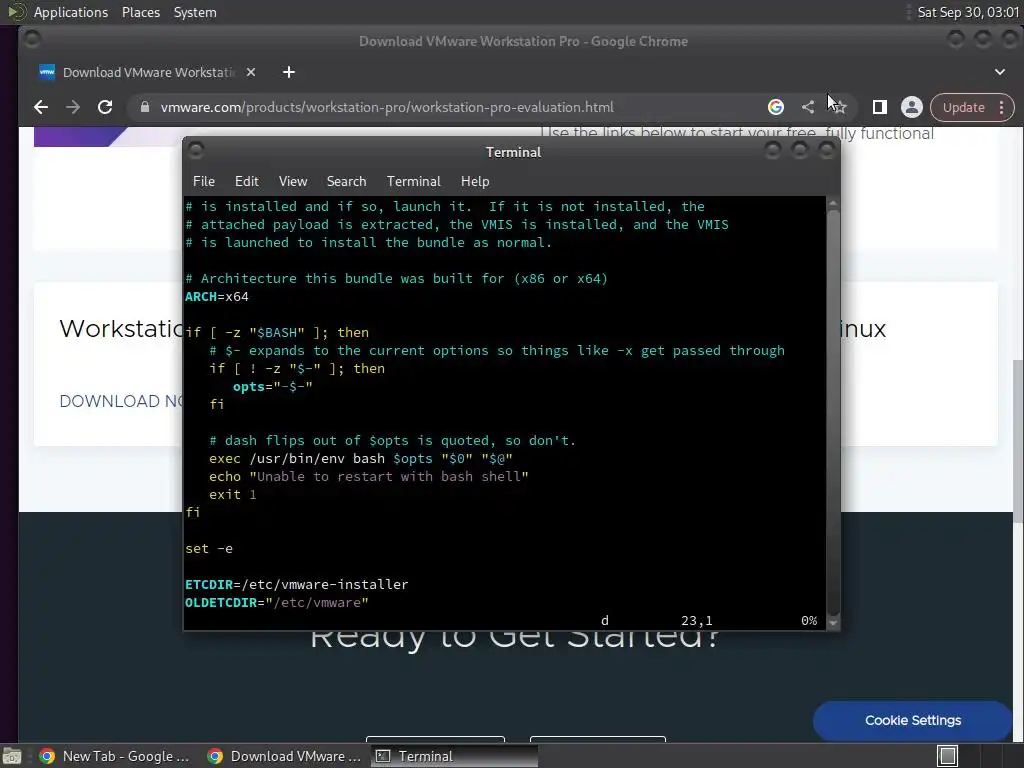Screen dimensions: 1024x768
Task: Go back in Chrome's navigation
Action: click(40, 107)
